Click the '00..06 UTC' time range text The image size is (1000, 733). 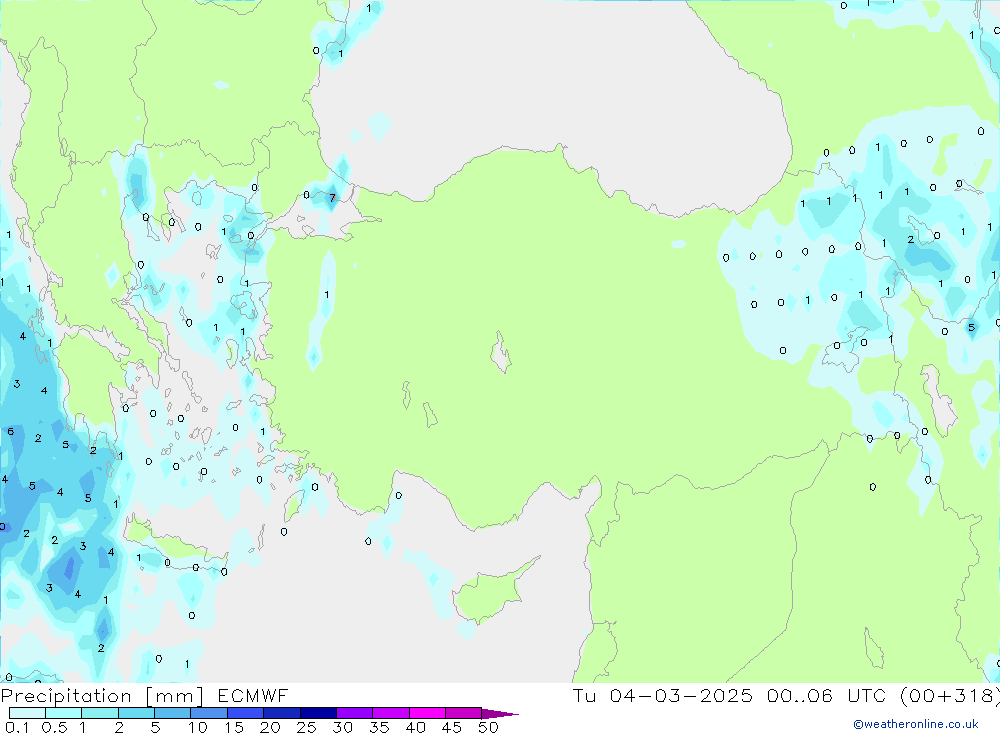pyautogui.click(x=825, y=696)
